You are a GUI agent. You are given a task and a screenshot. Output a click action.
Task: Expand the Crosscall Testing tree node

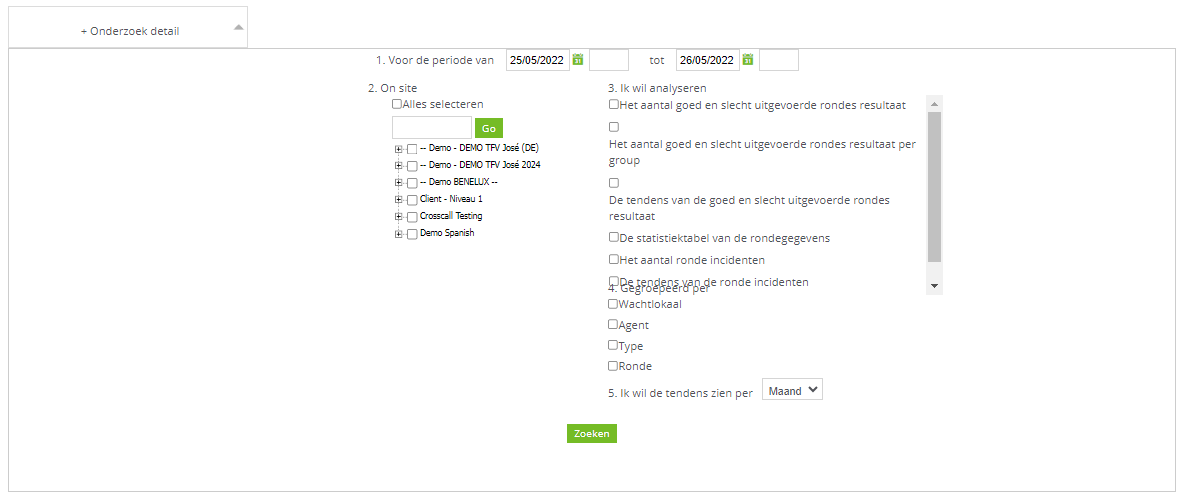tap(398, 216)
